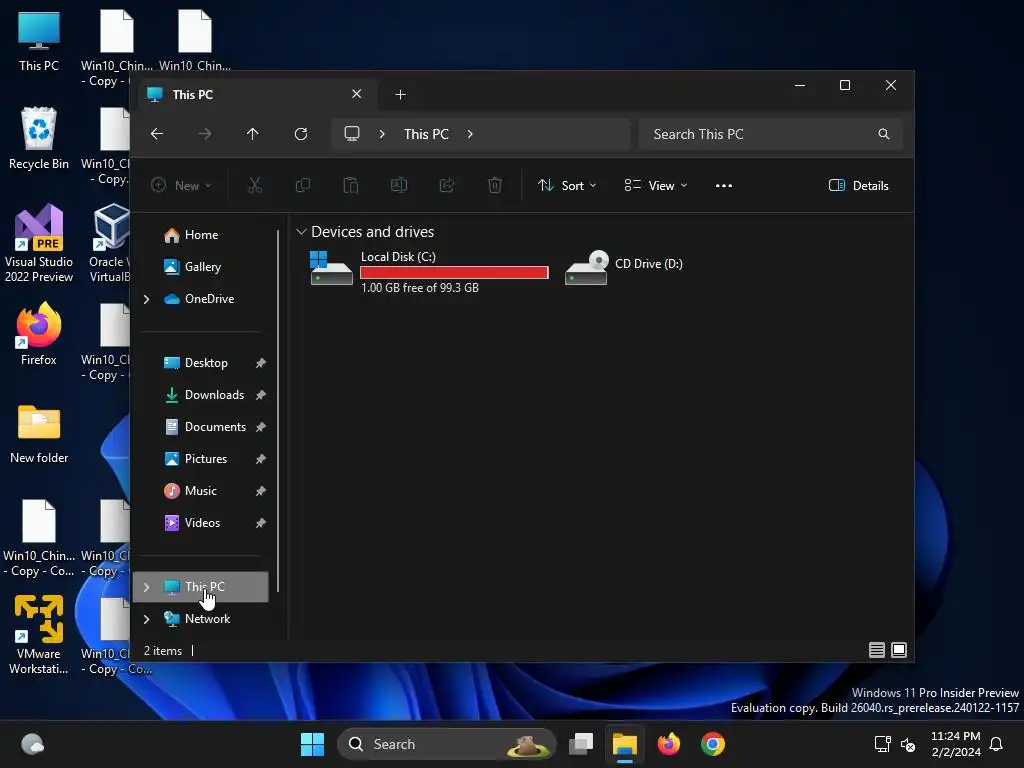Open the View dropdown

tap(655, 185)
